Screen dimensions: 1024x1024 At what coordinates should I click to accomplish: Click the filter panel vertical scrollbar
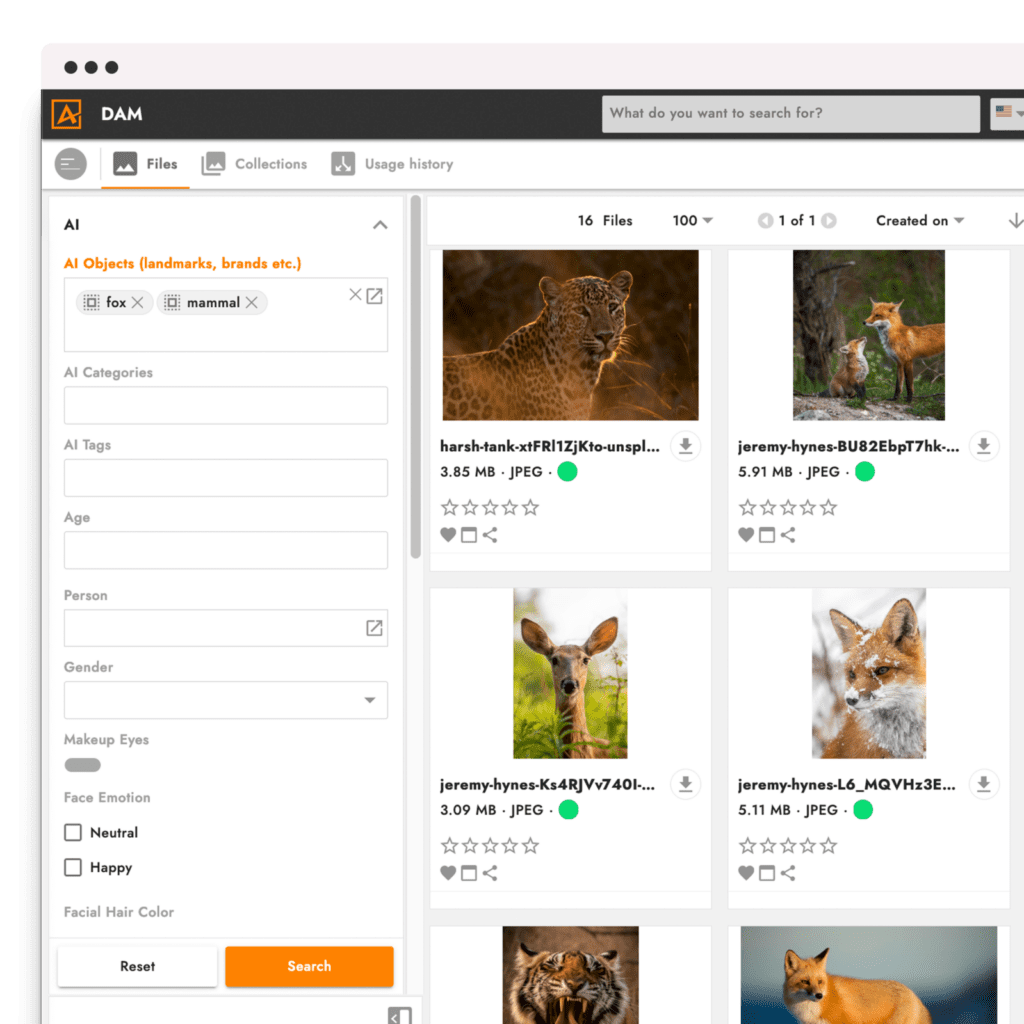point(415,377)
